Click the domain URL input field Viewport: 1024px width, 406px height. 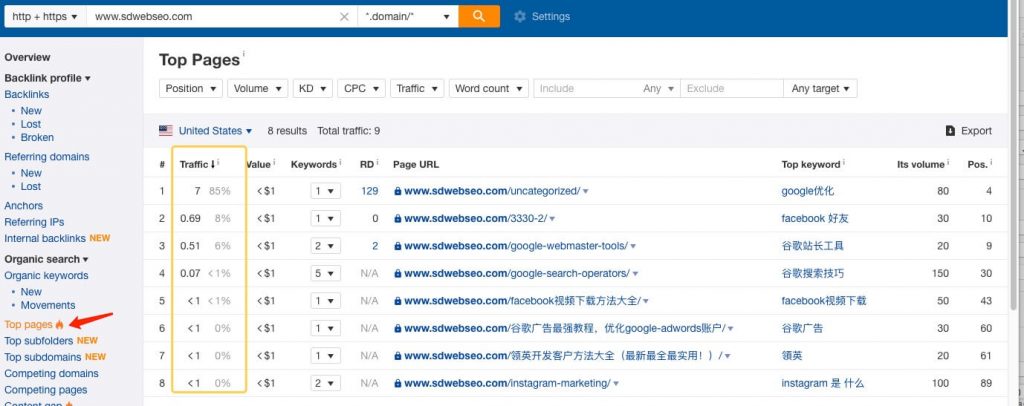tap(212, 16)
